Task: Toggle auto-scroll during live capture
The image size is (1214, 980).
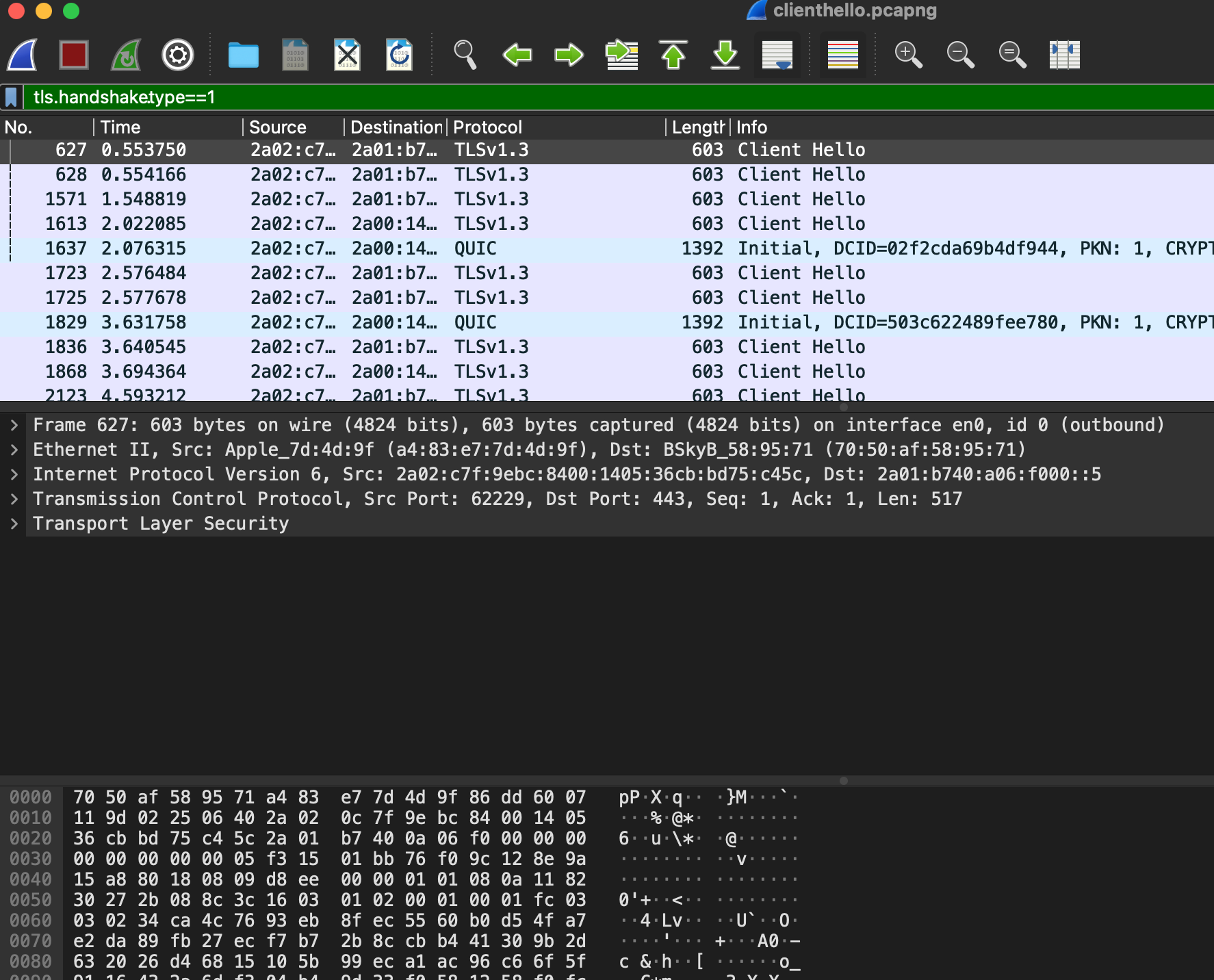Action: [777, 55]
